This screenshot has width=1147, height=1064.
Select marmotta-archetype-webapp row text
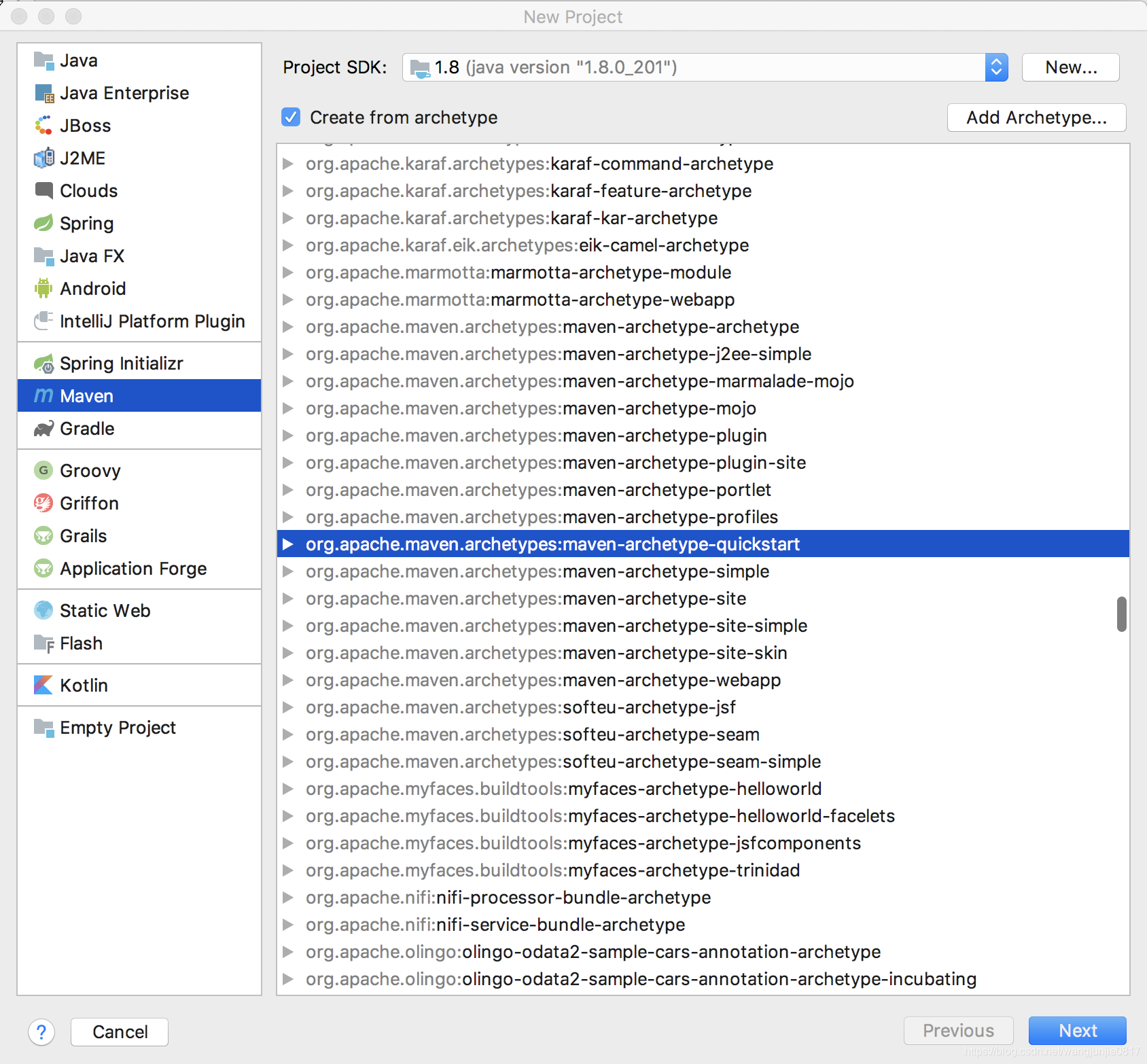point(520,300)
